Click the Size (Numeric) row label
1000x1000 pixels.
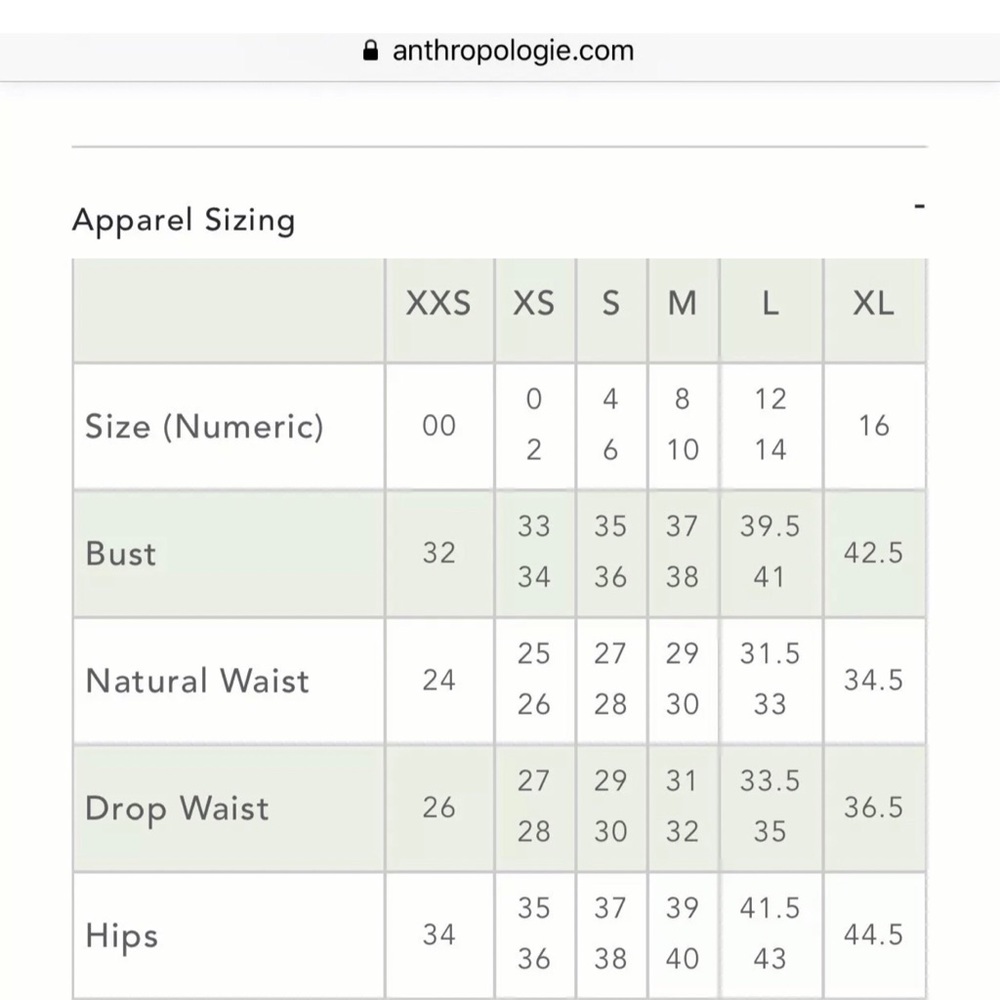[x=205, y=427]
